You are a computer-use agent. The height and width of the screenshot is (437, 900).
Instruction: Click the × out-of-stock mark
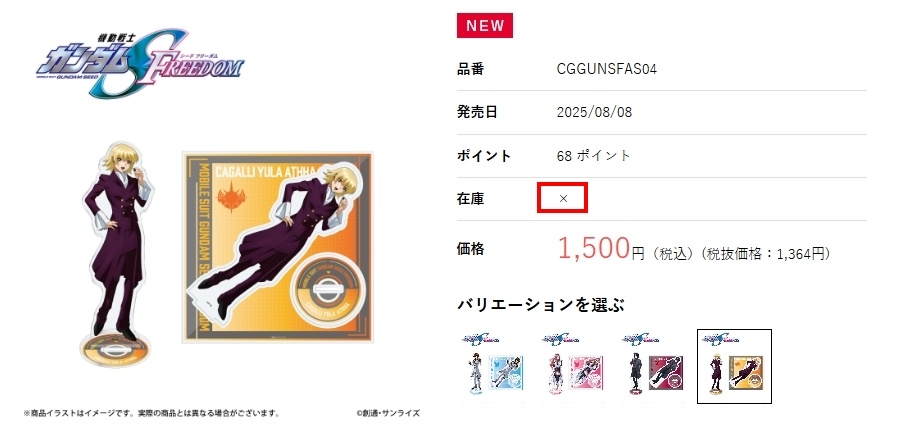point(563,199)
